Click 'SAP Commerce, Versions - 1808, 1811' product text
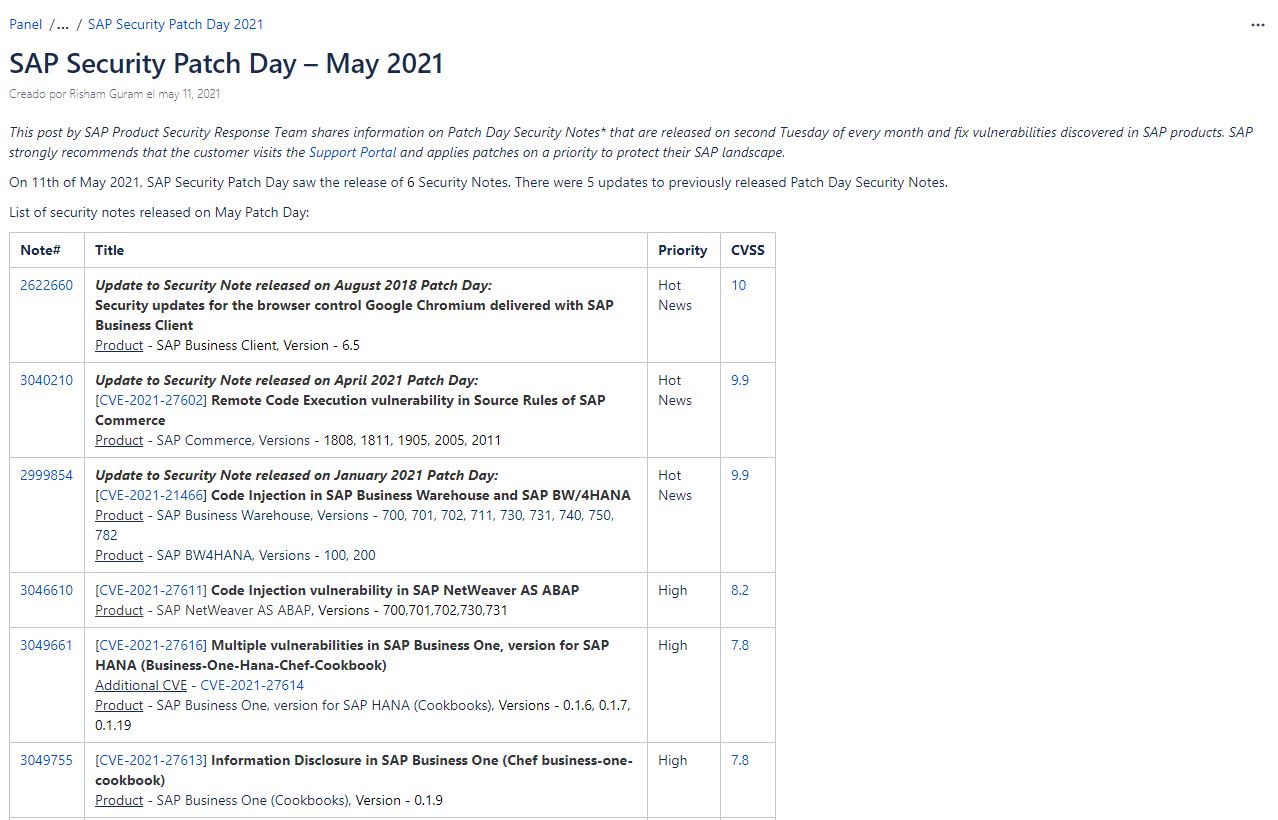1278x820 pixels. pos(329,440)
